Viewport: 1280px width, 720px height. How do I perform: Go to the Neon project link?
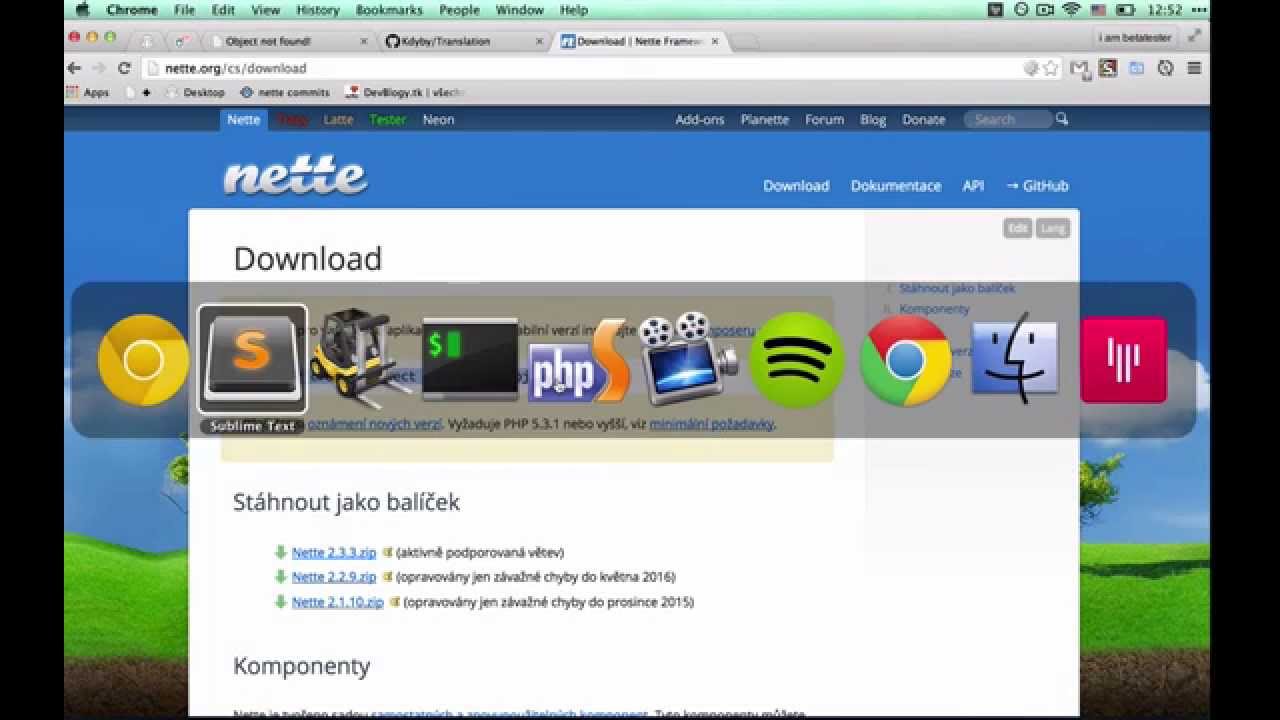pyautogui.click(x=438, y=119)
